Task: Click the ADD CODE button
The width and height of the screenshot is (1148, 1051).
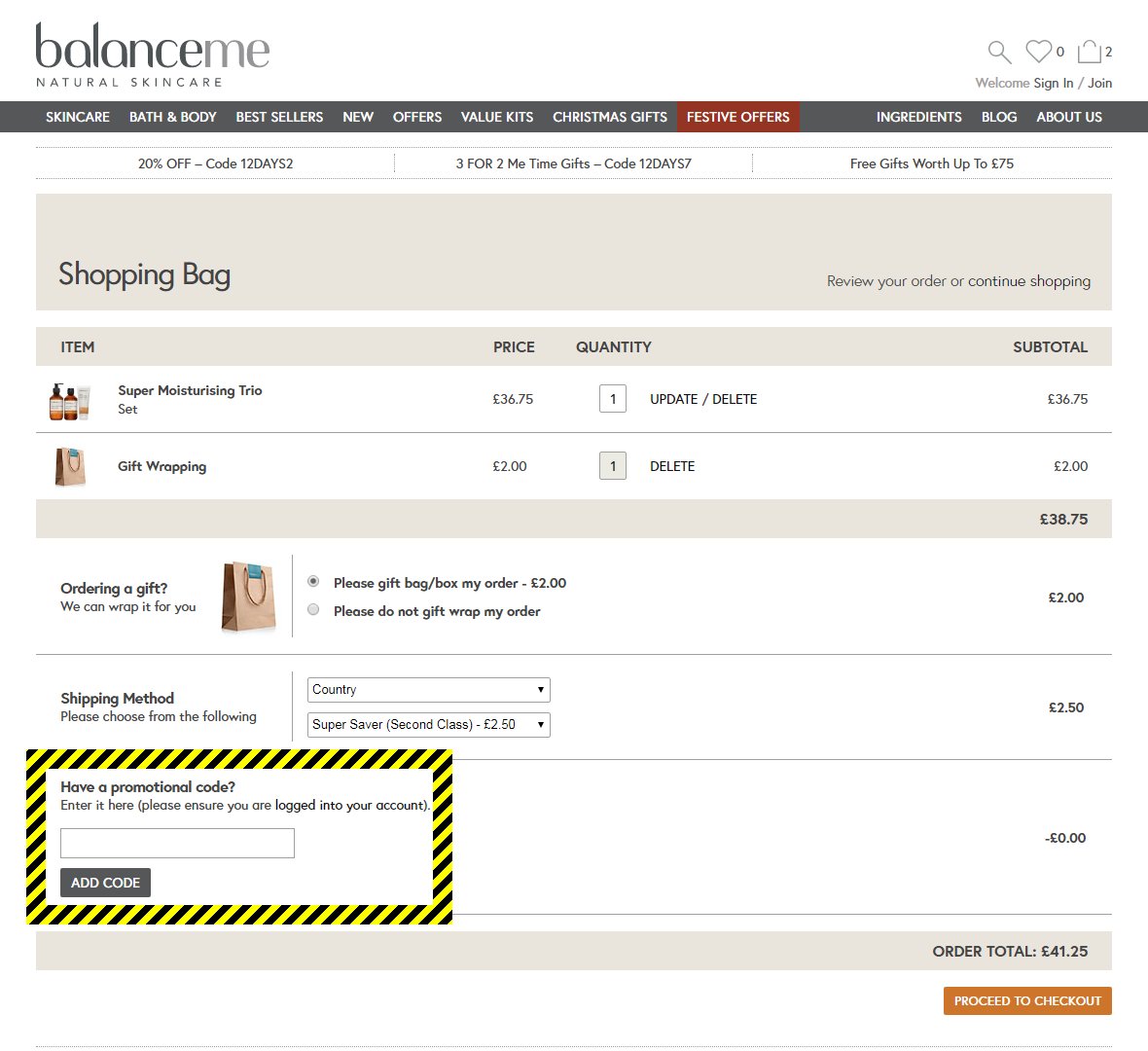Action: [x=105, y=883]
